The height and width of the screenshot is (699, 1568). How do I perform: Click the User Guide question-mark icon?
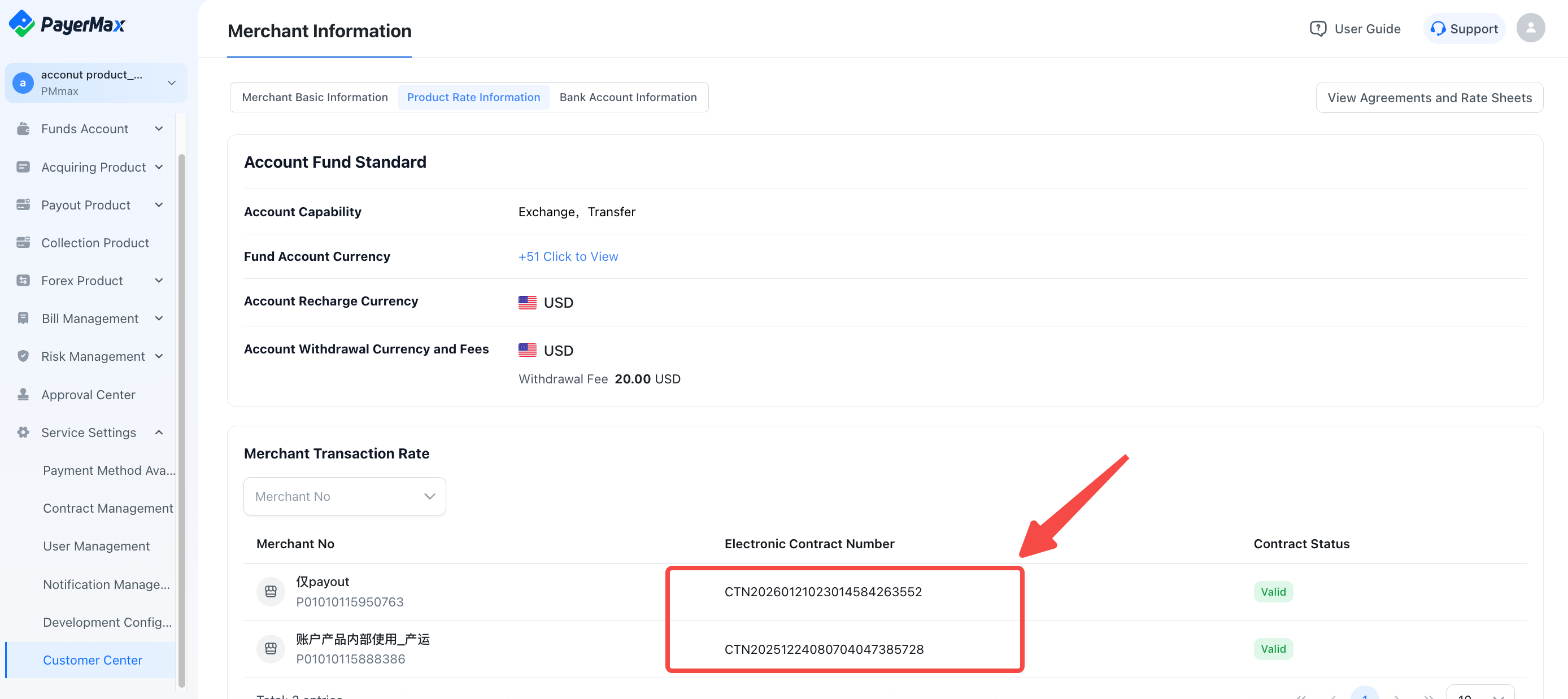1318,29
